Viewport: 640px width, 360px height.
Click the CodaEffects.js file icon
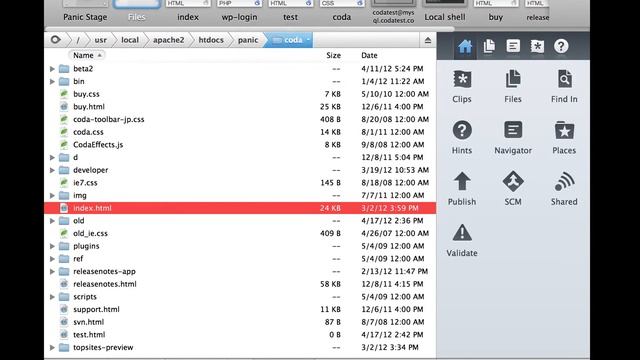[x=64, y=144]
